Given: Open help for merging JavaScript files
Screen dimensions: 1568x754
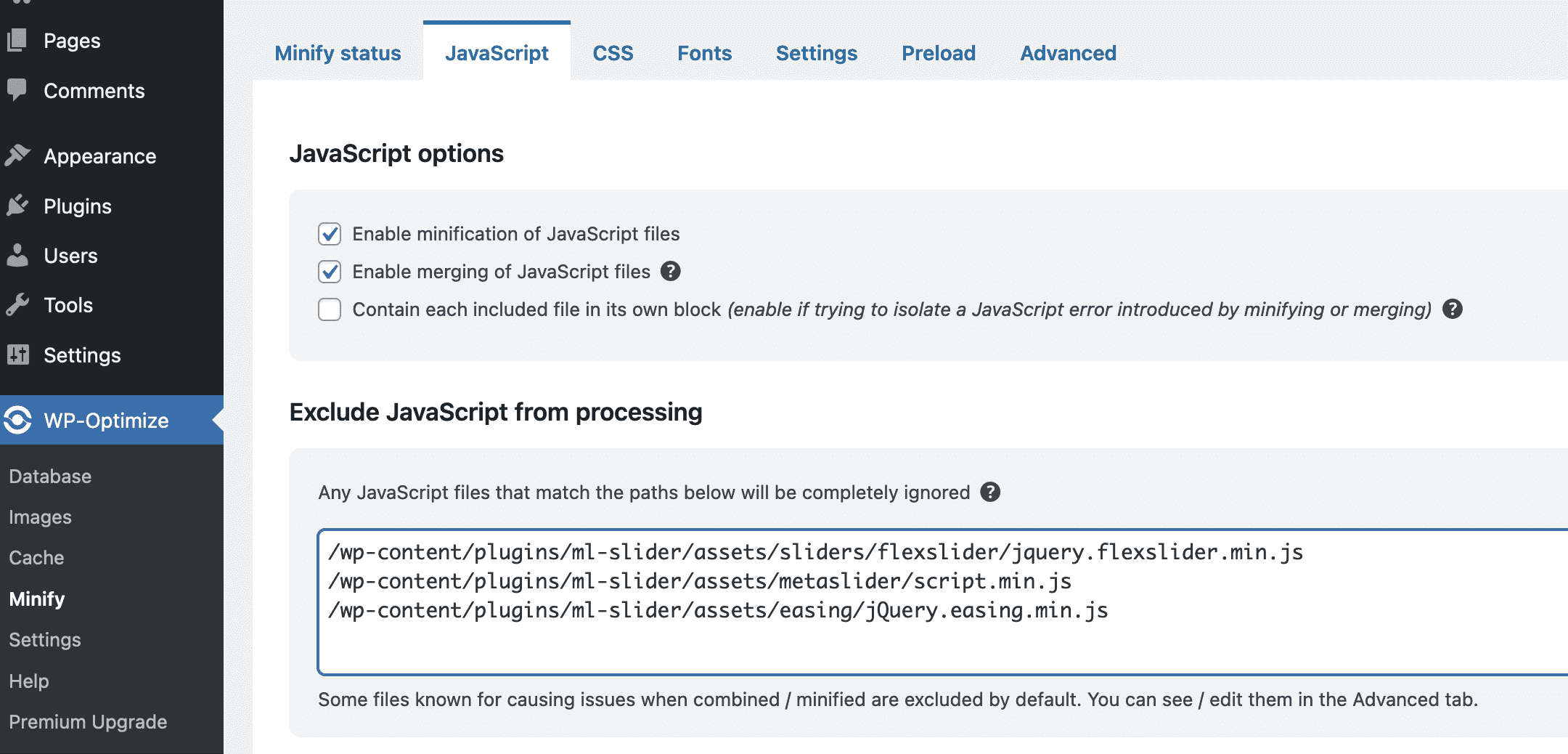Looking at the screenshot, I should [x=670, y=271].
